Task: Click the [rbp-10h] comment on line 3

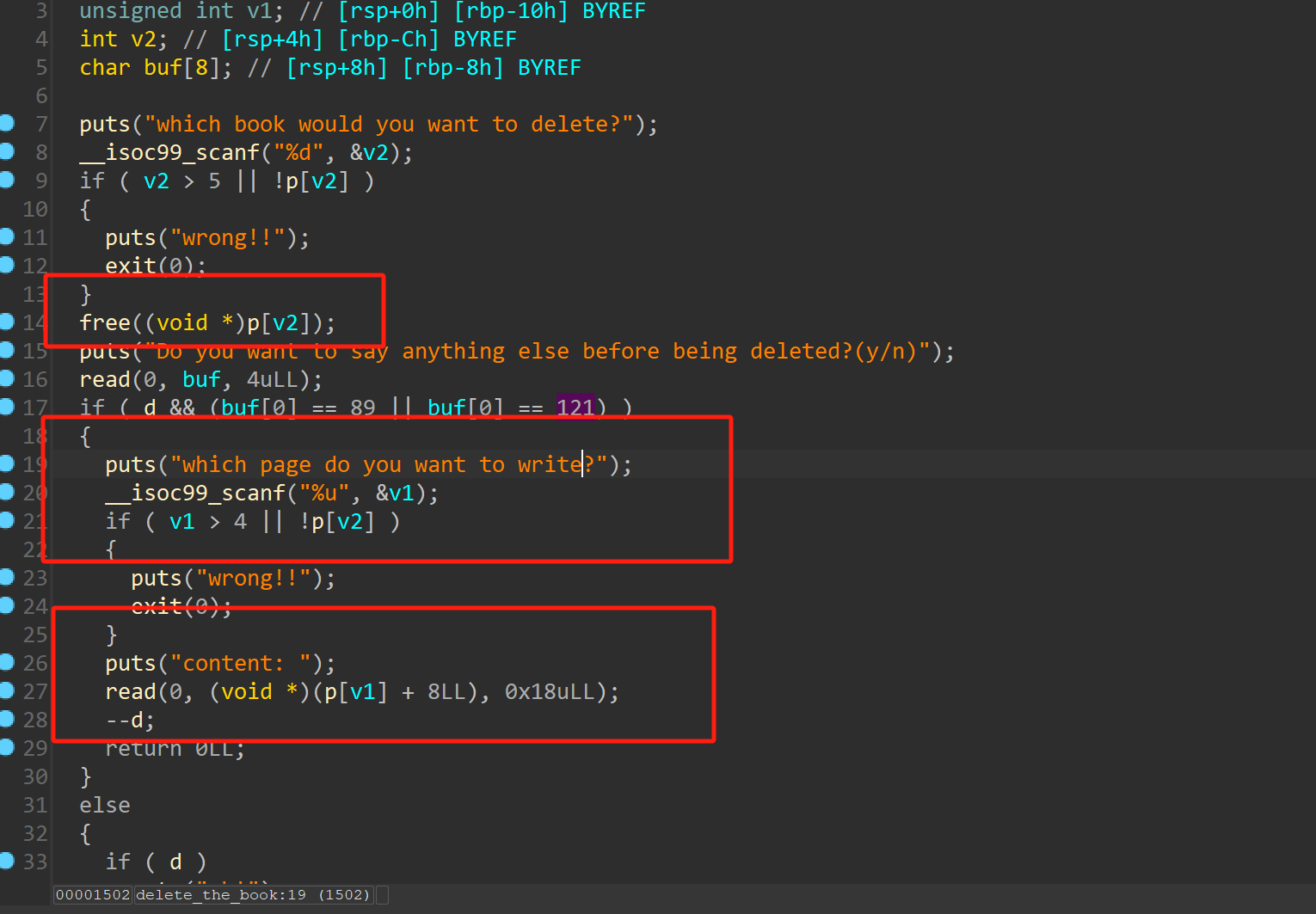Action: [x=511, y=11]
